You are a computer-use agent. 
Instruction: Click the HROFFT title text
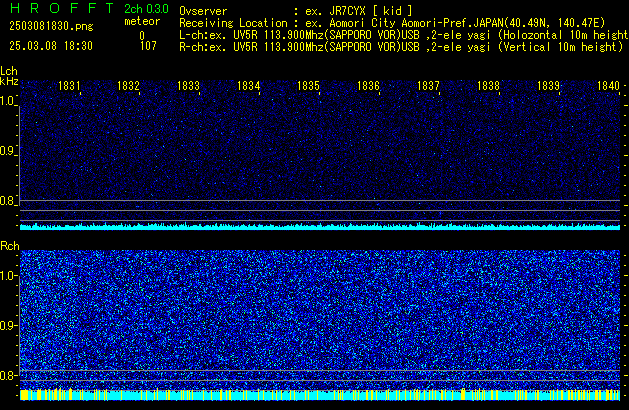[62, 8]
